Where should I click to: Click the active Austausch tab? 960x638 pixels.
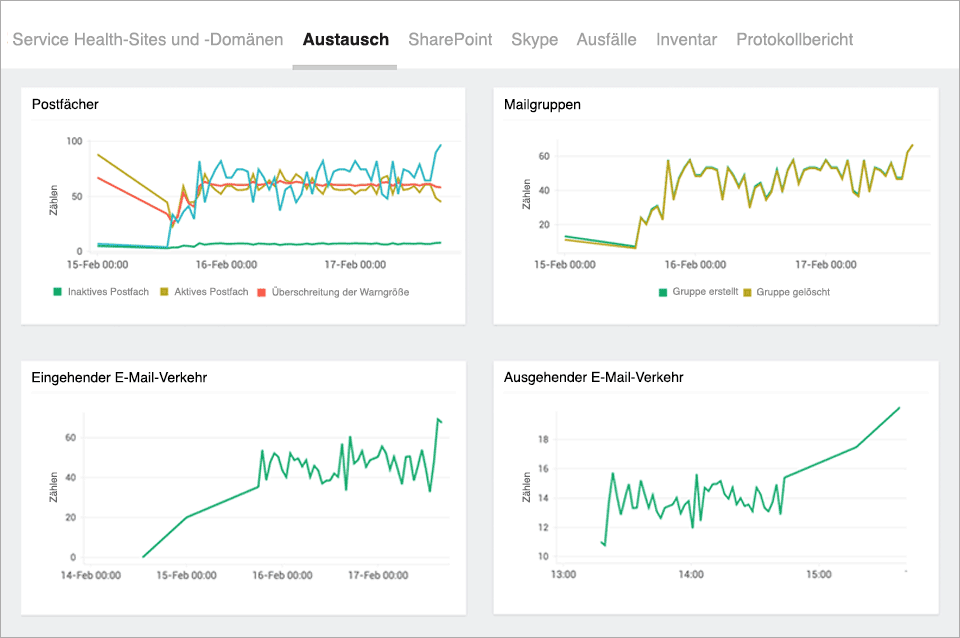coord(345,39)
